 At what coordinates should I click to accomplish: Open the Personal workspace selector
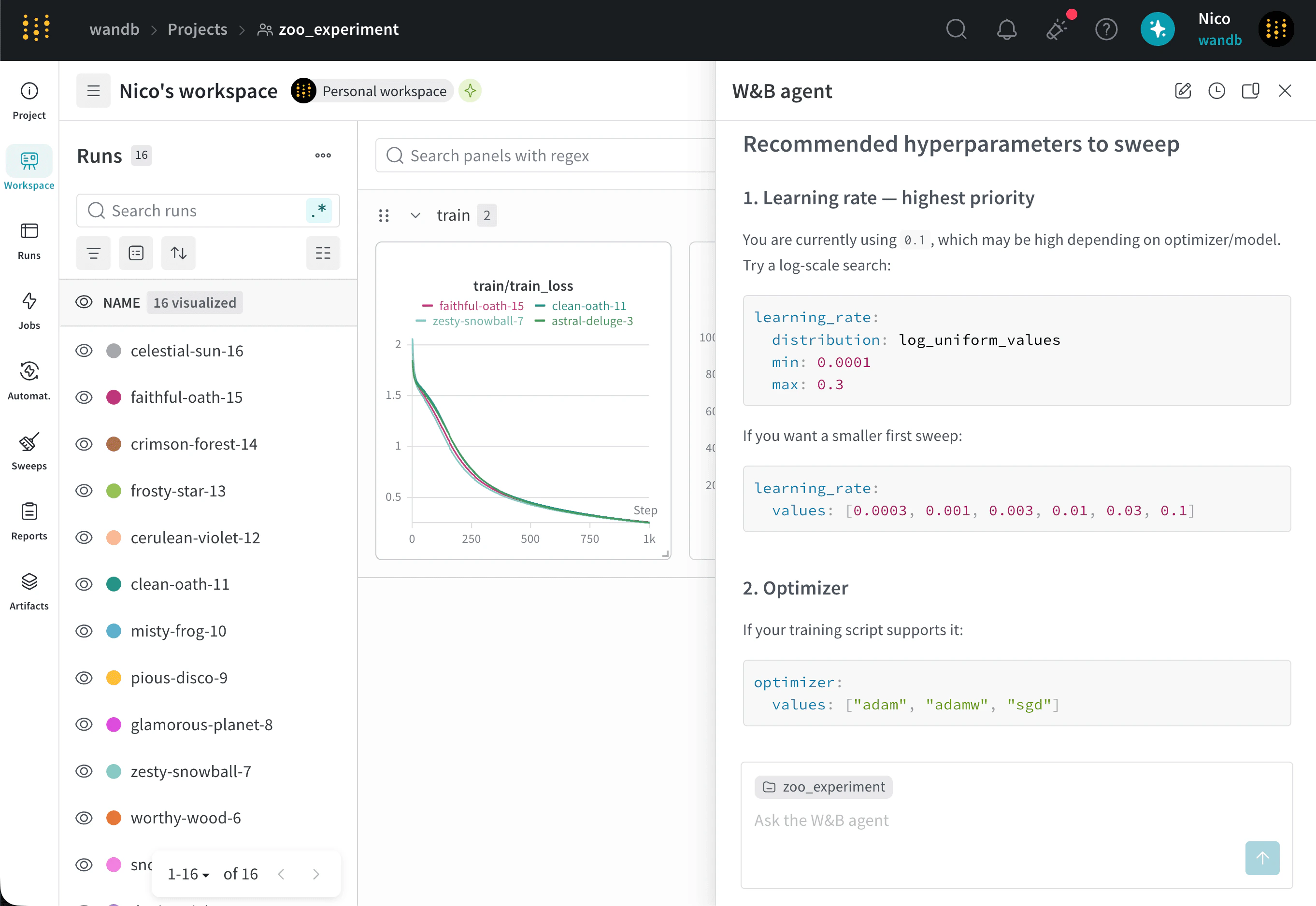[x=372, y=91]
